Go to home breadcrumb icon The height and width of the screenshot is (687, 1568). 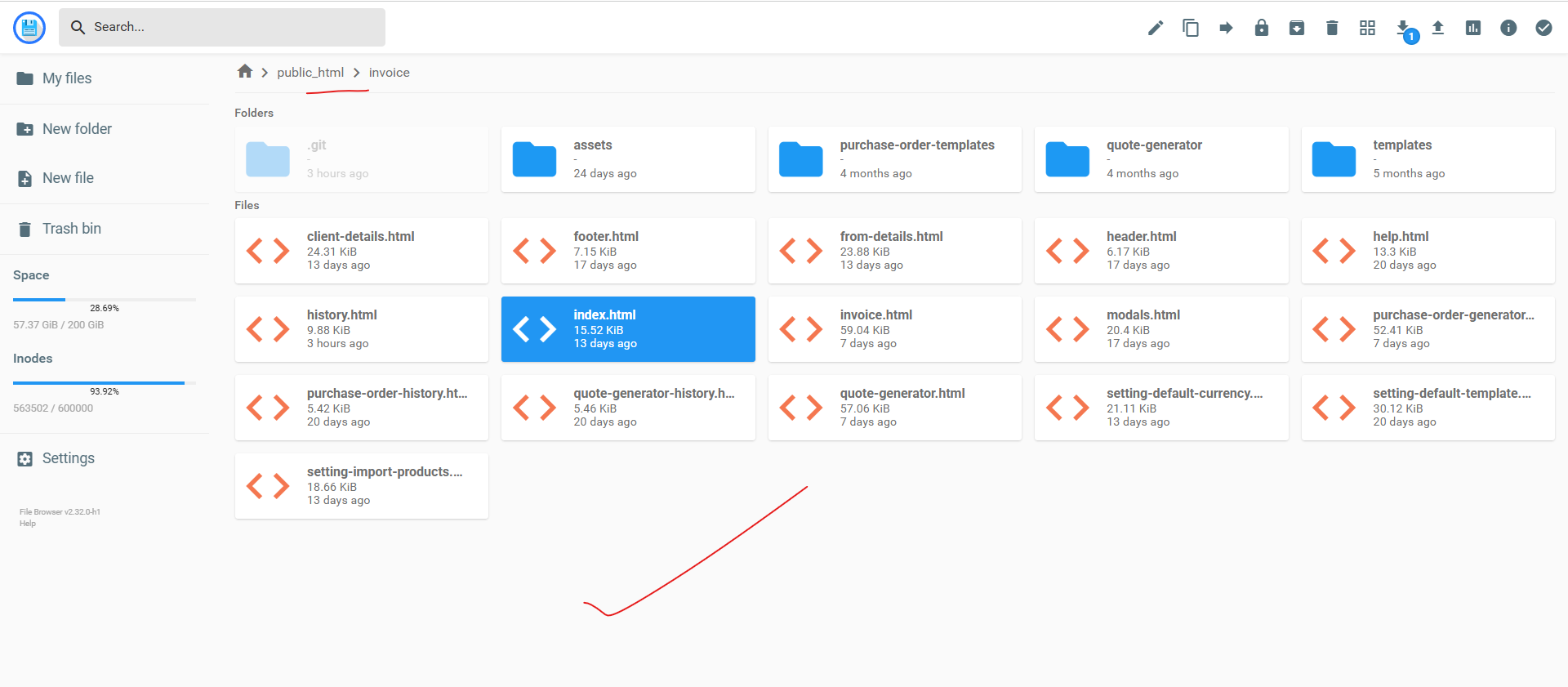pos(244,72)
